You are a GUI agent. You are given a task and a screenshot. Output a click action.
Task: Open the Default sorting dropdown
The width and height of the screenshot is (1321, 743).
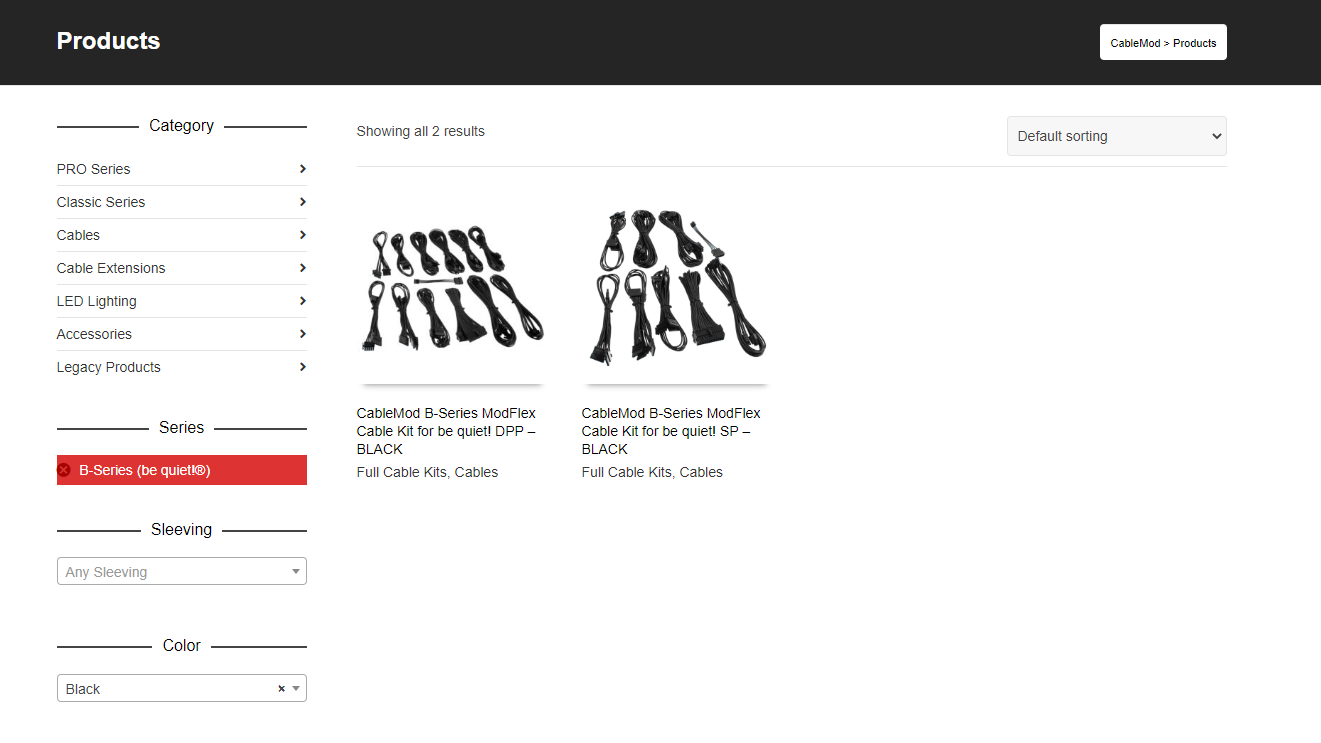tap(1116, 136)
